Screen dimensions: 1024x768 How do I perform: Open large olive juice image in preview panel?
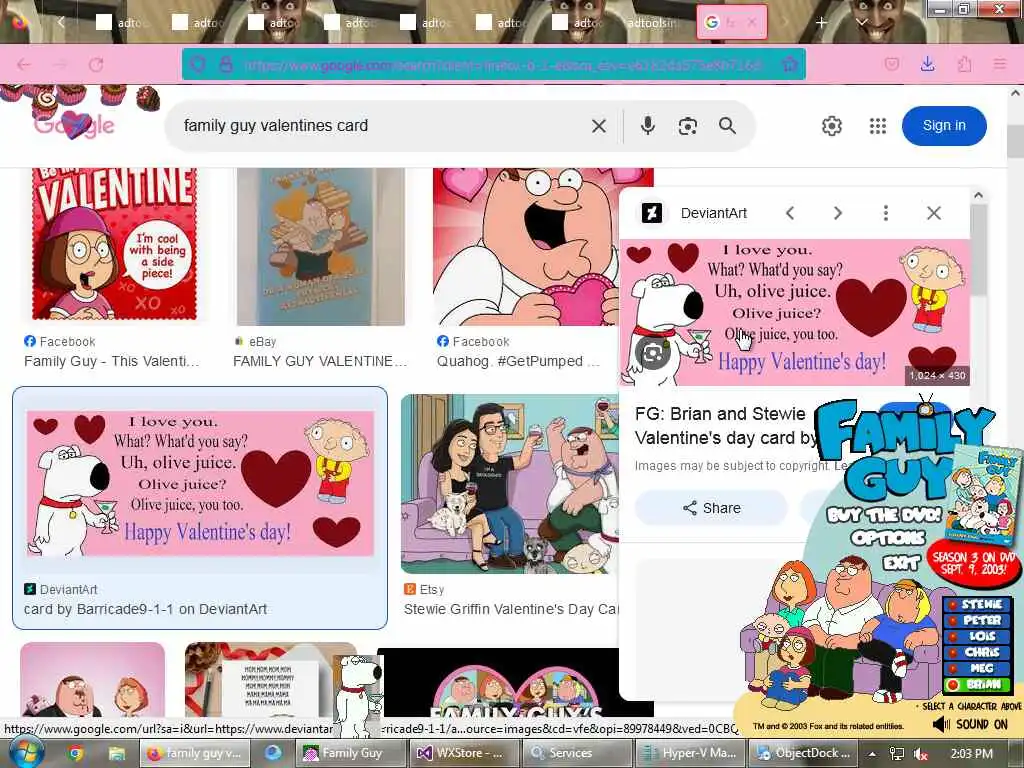(x=795, y=312)
